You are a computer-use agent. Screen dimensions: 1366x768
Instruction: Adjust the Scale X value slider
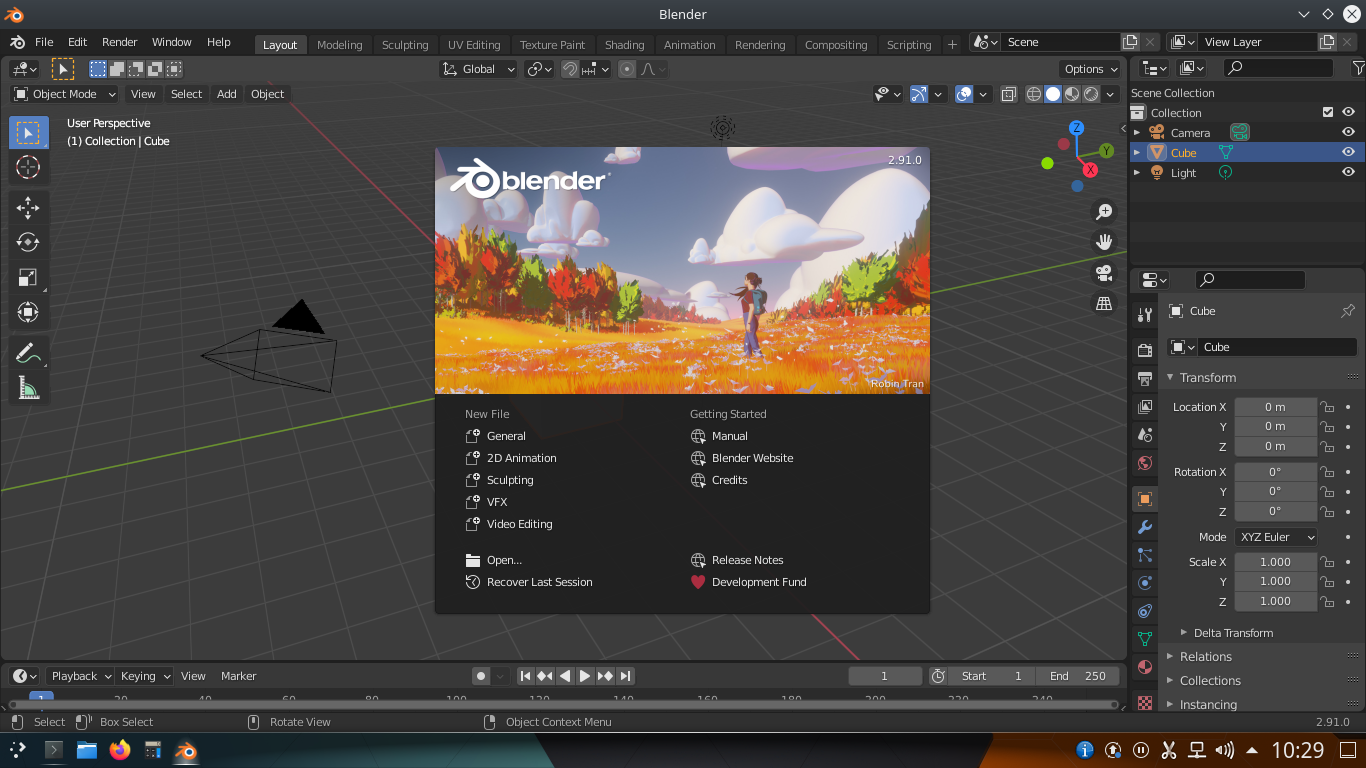click(1275, 562)
